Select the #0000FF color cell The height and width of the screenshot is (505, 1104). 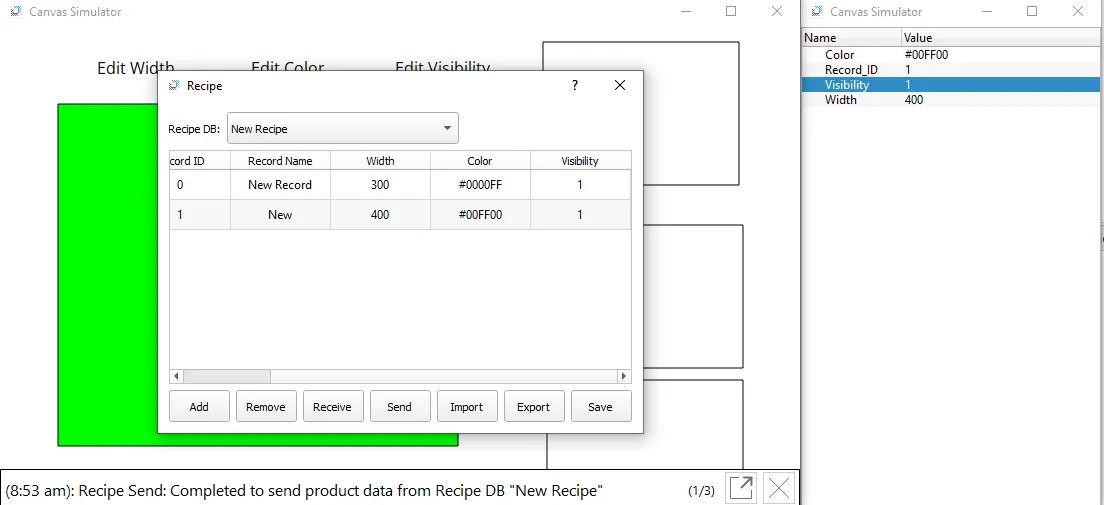click(480, 185)
